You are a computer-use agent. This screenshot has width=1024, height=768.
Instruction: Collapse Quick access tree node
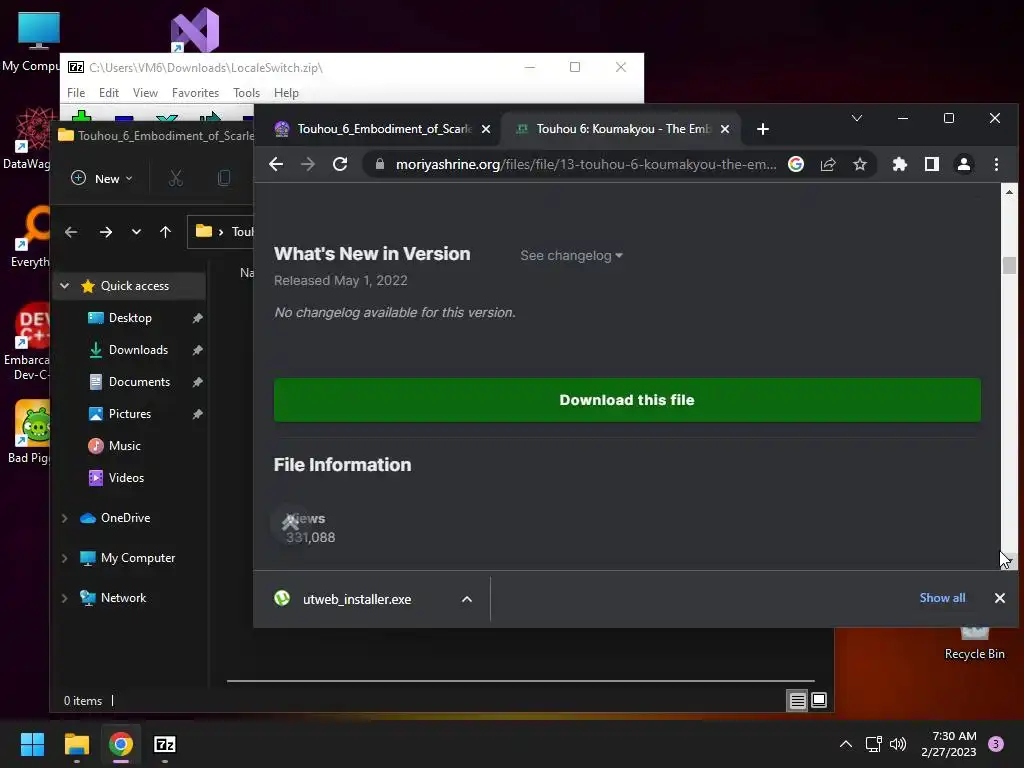(65, 285)
